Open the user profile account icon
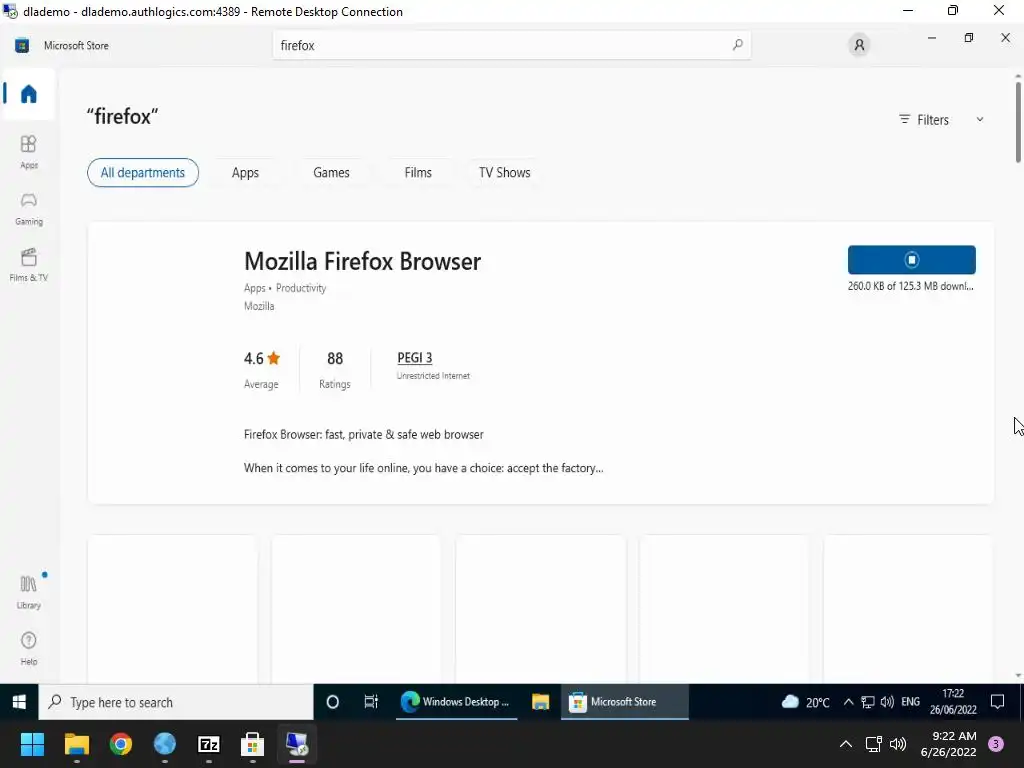Viewport: 1024px width, 768px height. (859, 45)
